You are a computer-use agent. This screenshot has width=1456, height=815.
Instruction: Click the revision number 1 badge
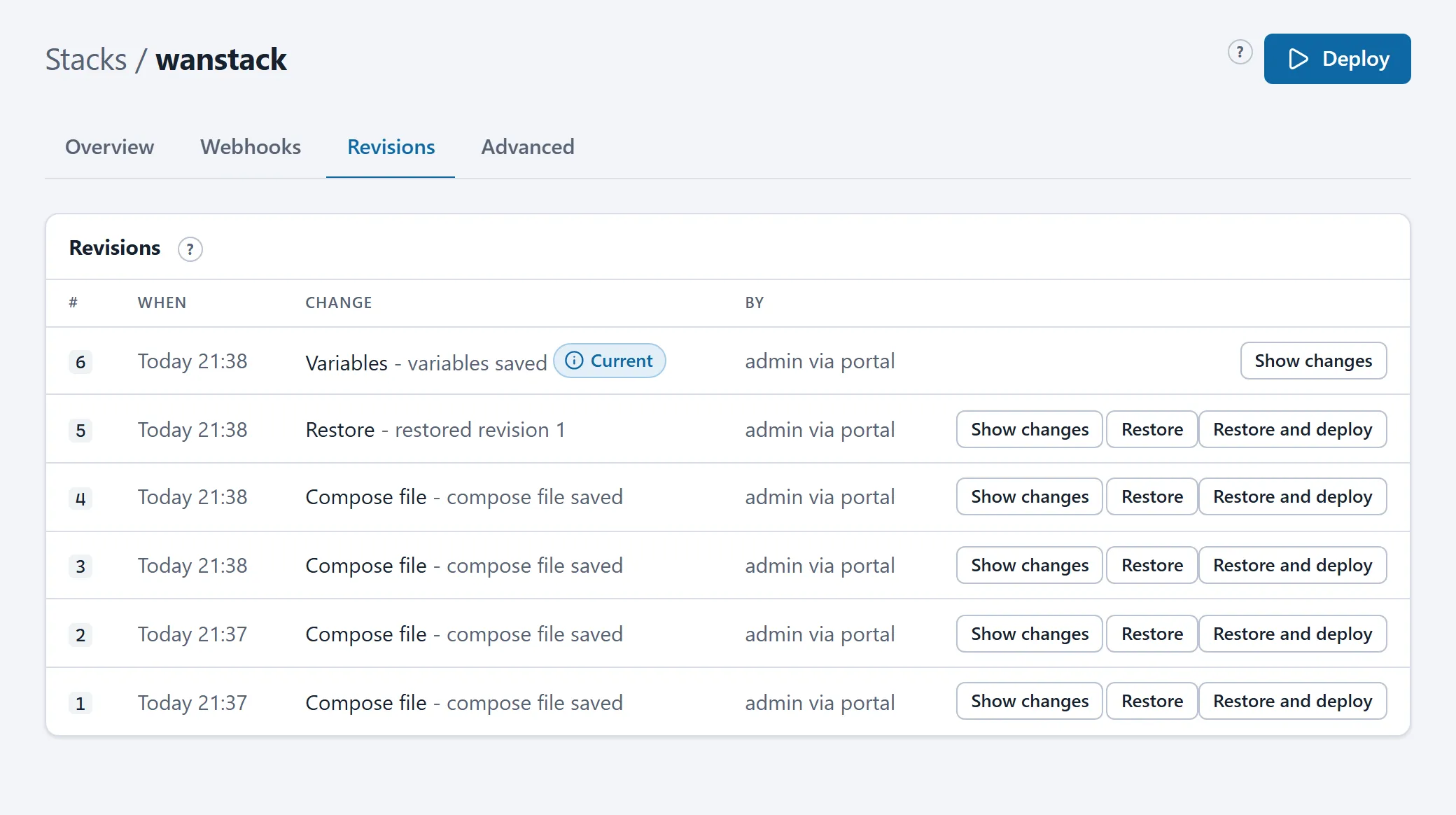(80, 704)
